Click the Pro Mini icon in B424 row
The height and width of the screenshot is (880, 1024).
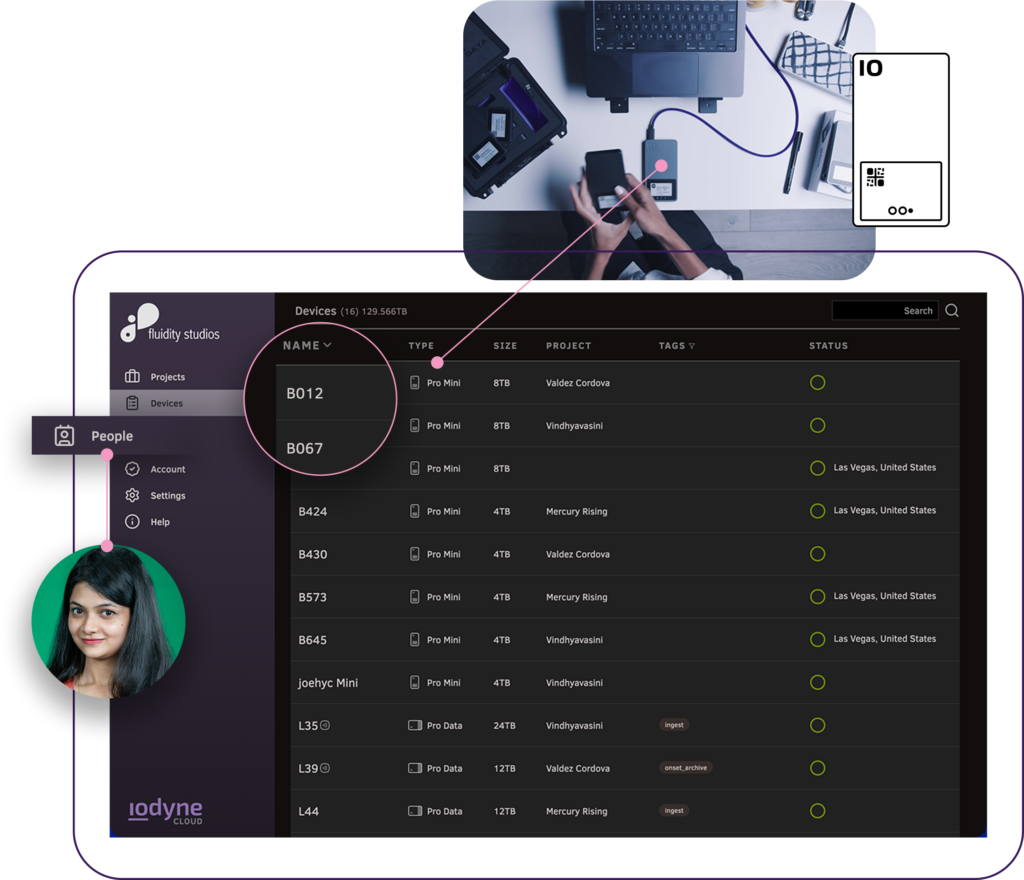coord(414,511)
